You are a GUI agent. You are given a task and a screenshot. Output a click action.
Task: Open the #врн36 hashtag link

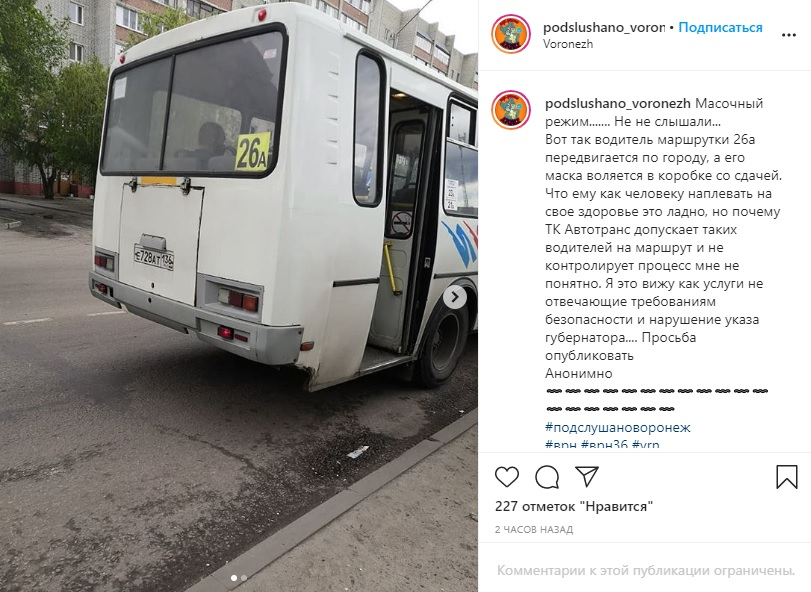(x=604, y=444)
